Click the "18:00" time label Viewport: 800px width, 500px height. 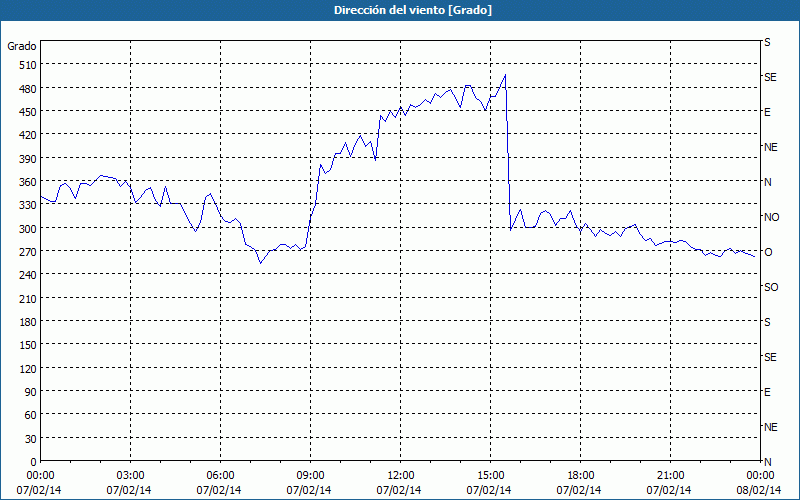580,476
